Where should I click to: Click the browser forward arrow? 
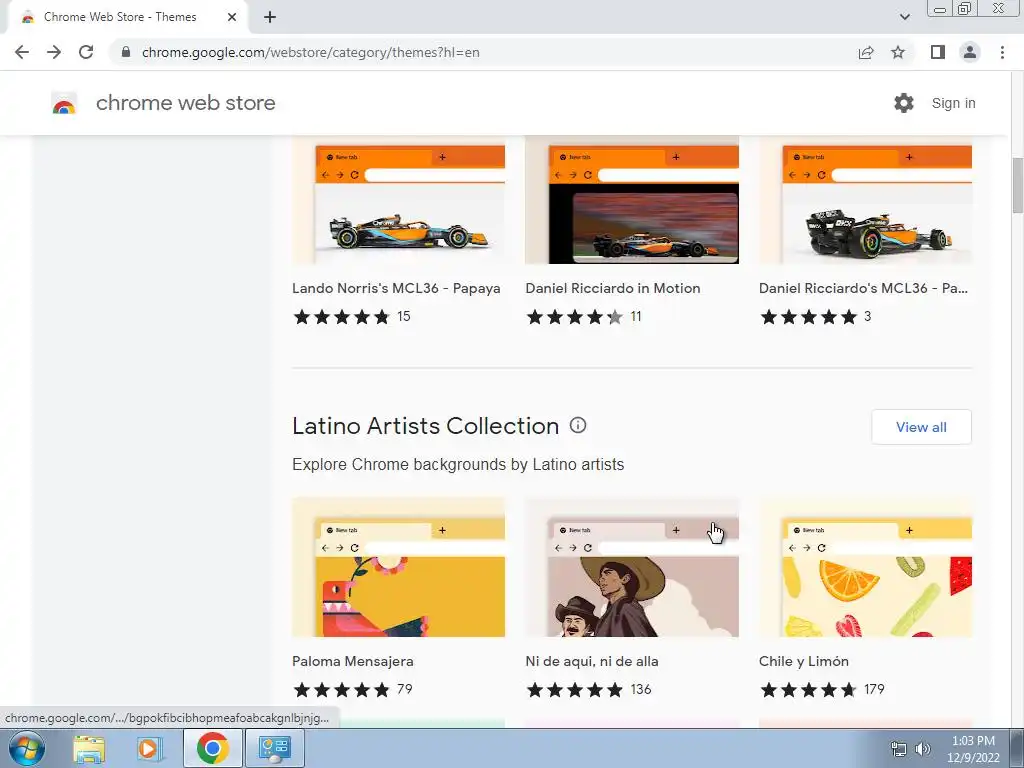click(54, 52)
